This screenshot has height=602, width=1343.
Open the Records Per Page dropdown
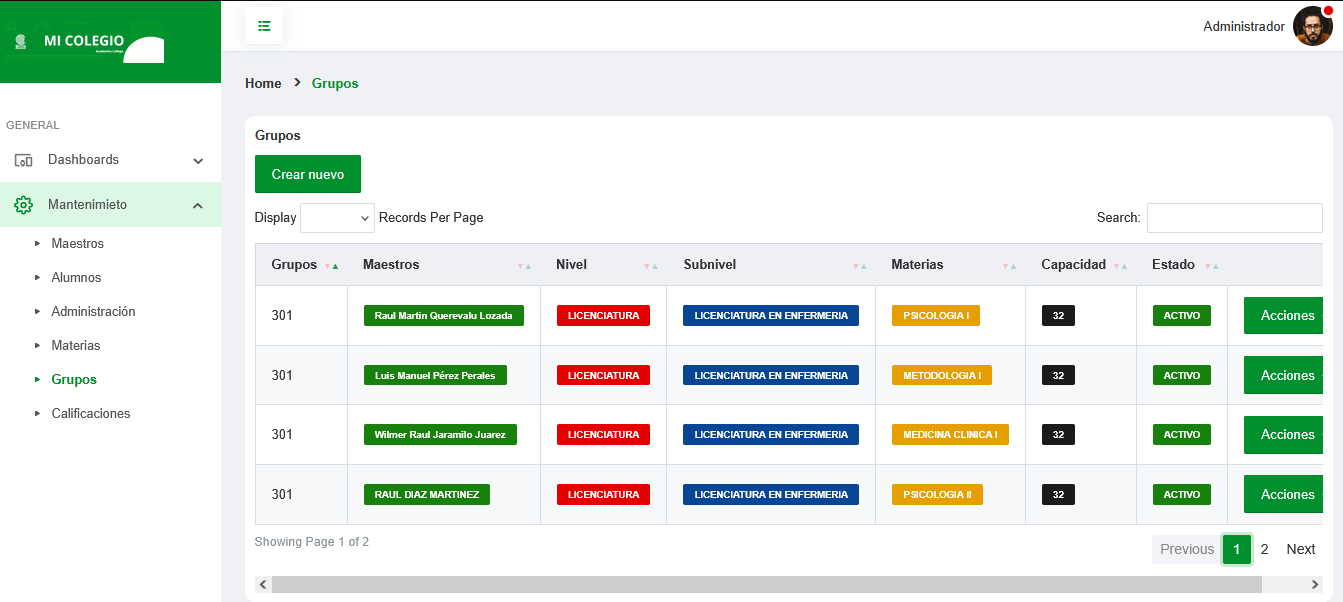click(337, 218)
